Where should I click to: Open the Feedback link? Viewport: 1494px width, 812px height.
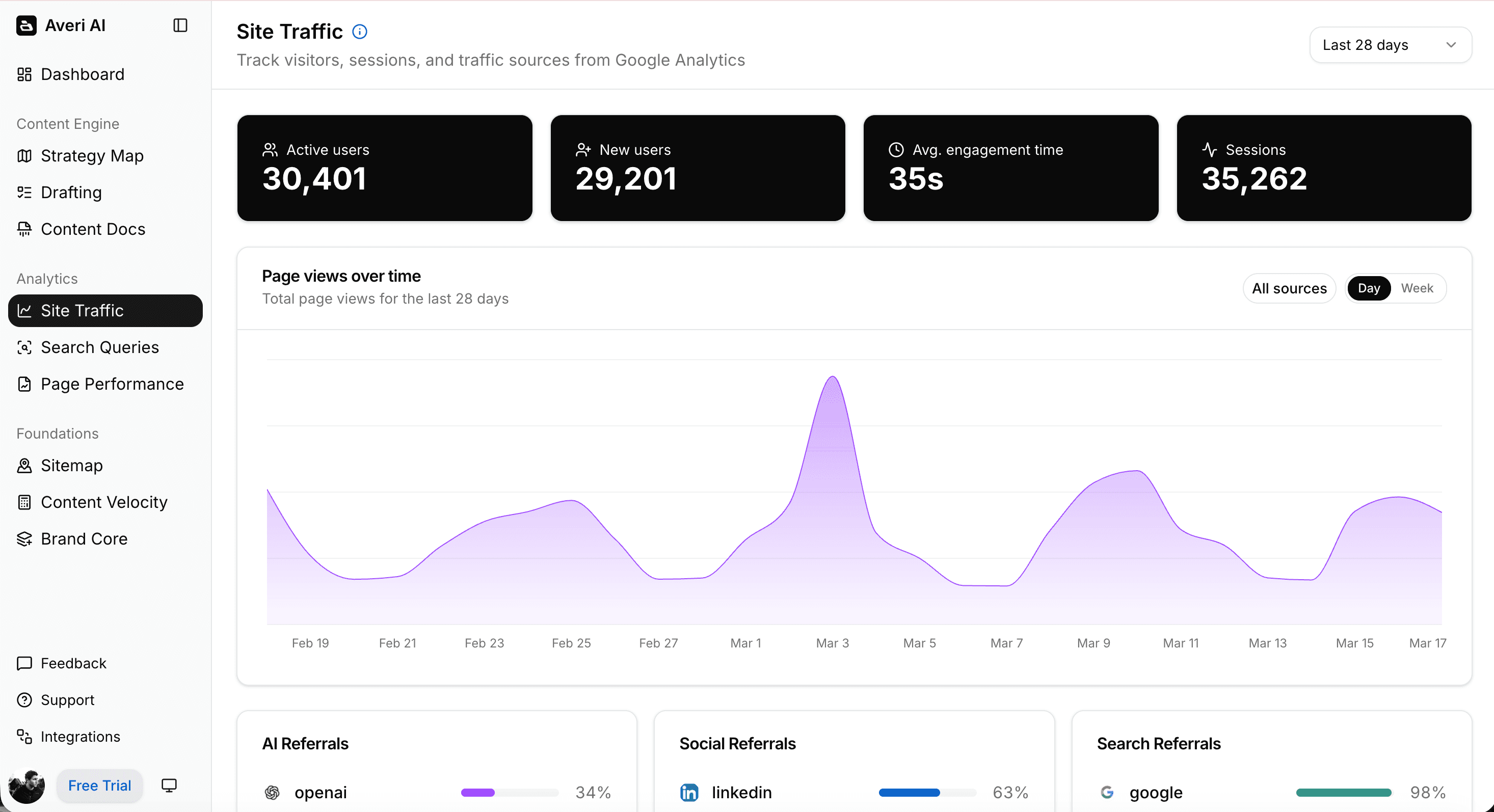click(x=73, y=663)
